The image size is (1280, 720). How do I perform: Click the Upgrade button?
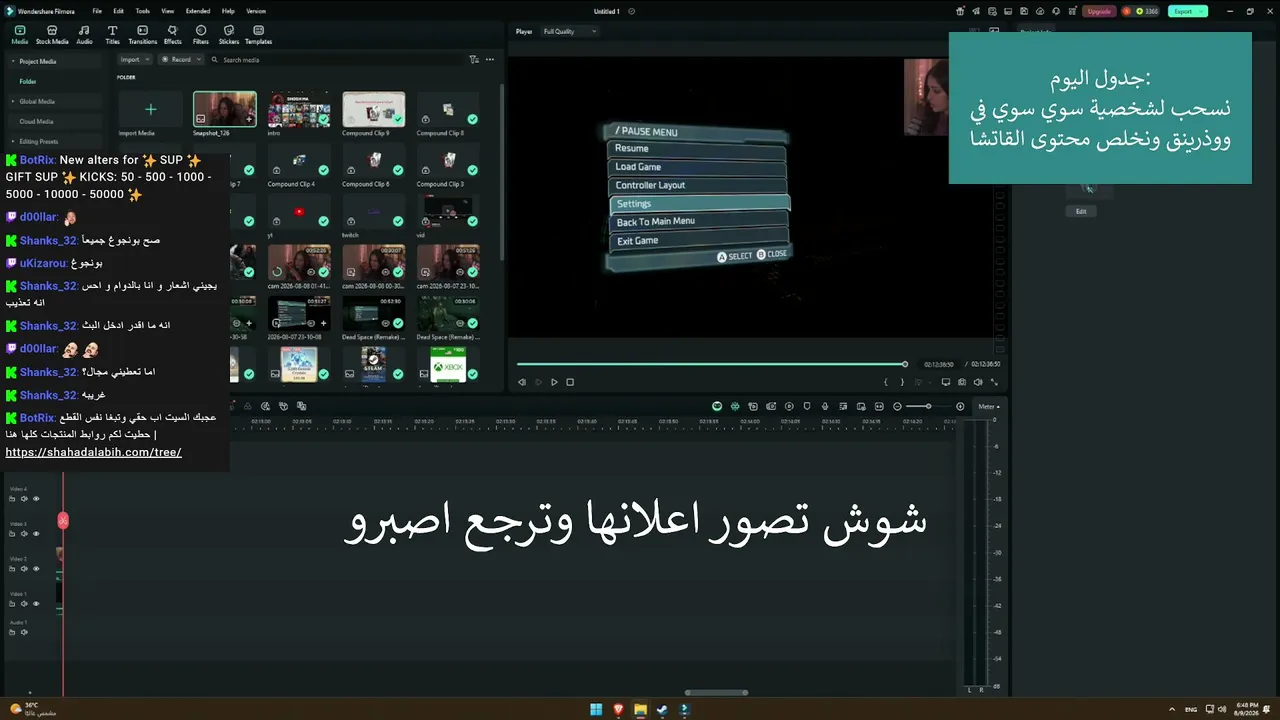(1100, 11)
